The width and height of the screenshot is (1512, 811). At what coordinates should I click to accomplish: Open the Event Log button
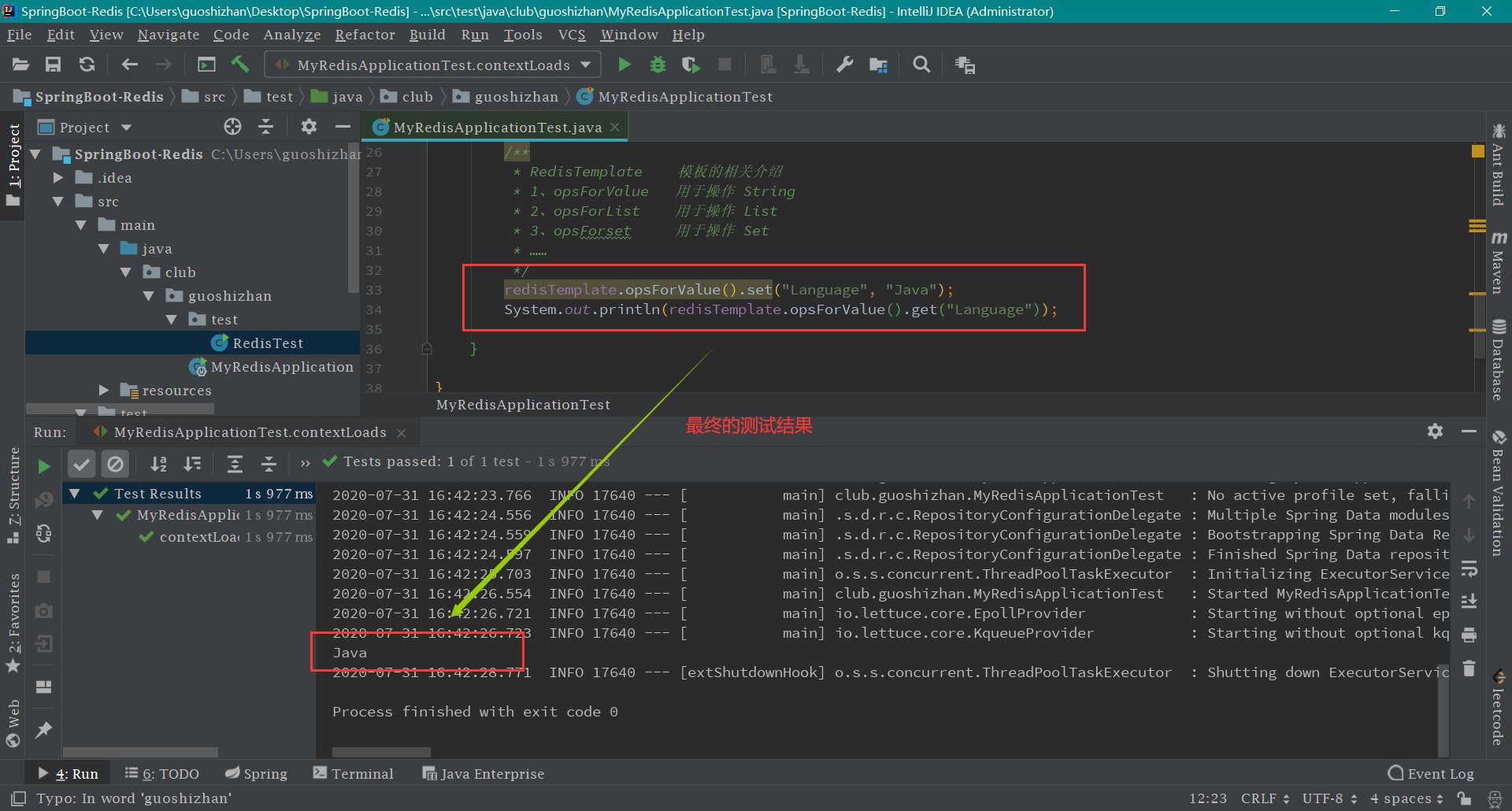coord(1431,774)
